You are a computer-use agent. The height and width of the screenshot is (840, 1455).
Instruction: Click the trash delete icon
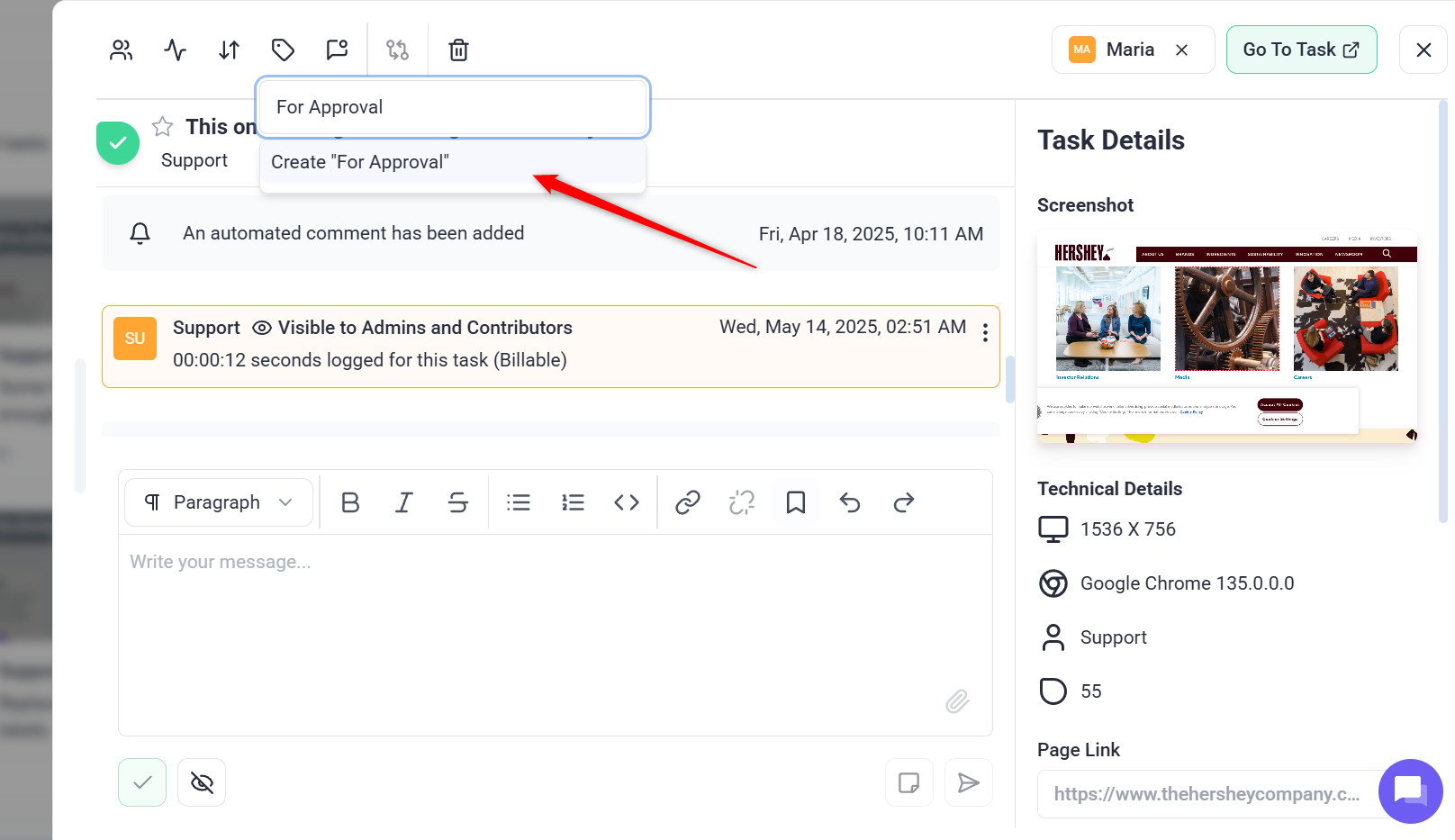tap(458, 50)
